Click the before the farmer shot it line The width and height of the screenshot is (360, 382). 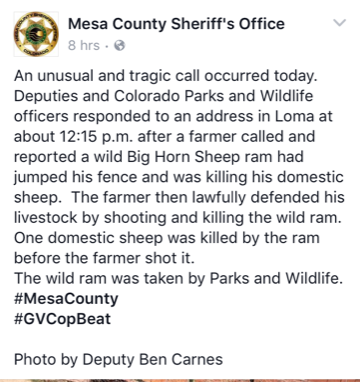click(x=104, y=258)
